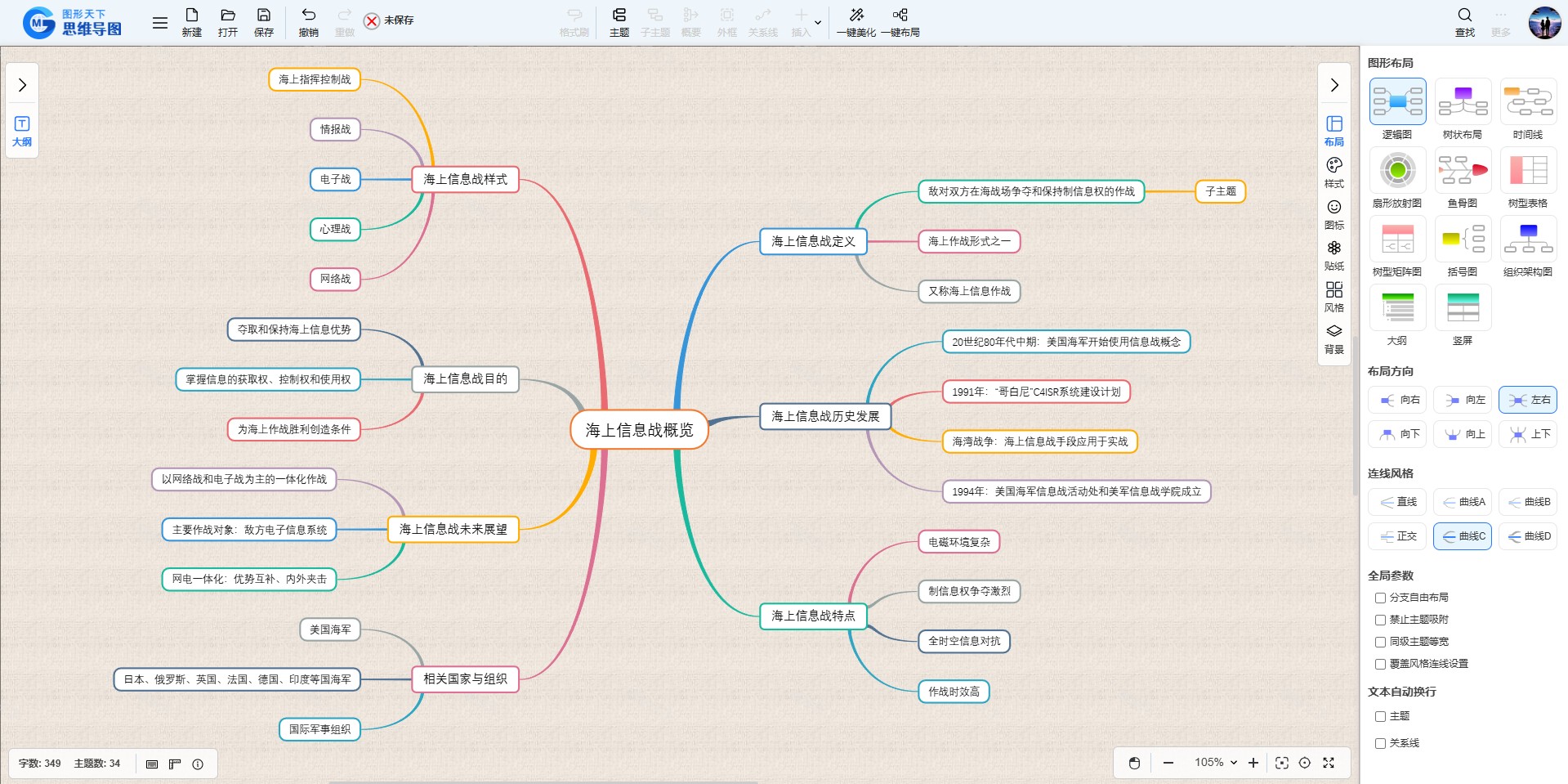Image resolution: width=1568 pixels, height=784 pixels.
Task: Click the fullscreen icon in zoom bar
Action: point(1329,763)
